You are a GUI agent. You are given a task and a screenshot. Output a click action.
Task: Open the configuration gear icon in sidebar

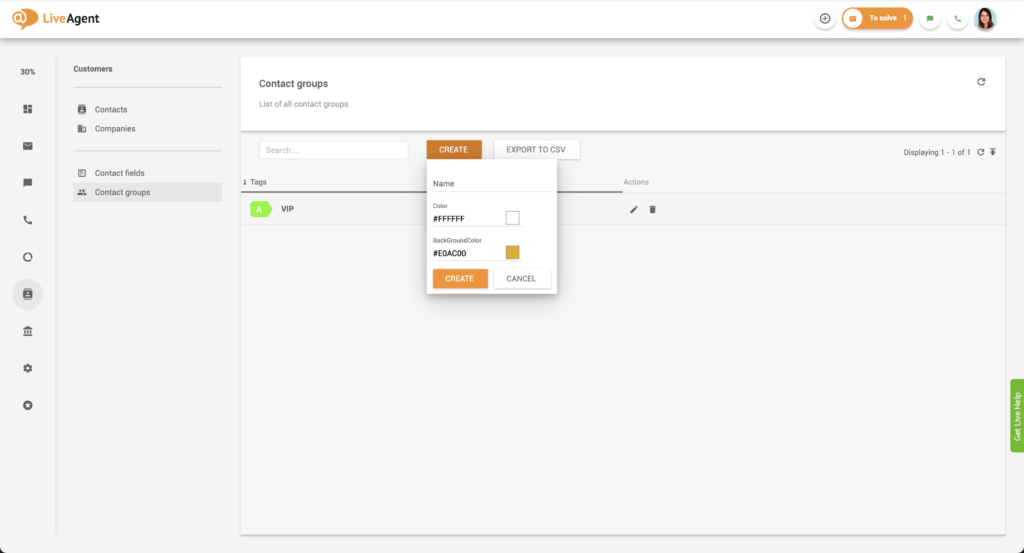pos(28,368)
